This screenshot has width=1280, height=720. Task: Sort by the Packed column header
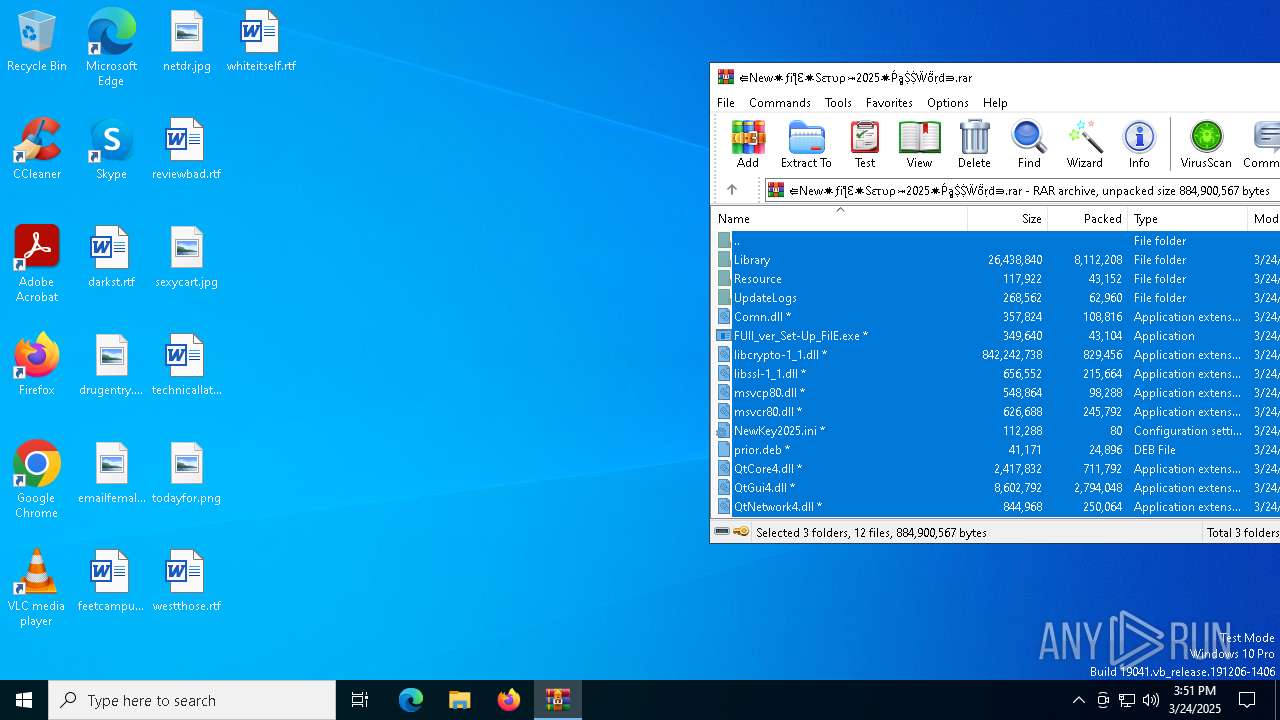[x=1087, y=219]
